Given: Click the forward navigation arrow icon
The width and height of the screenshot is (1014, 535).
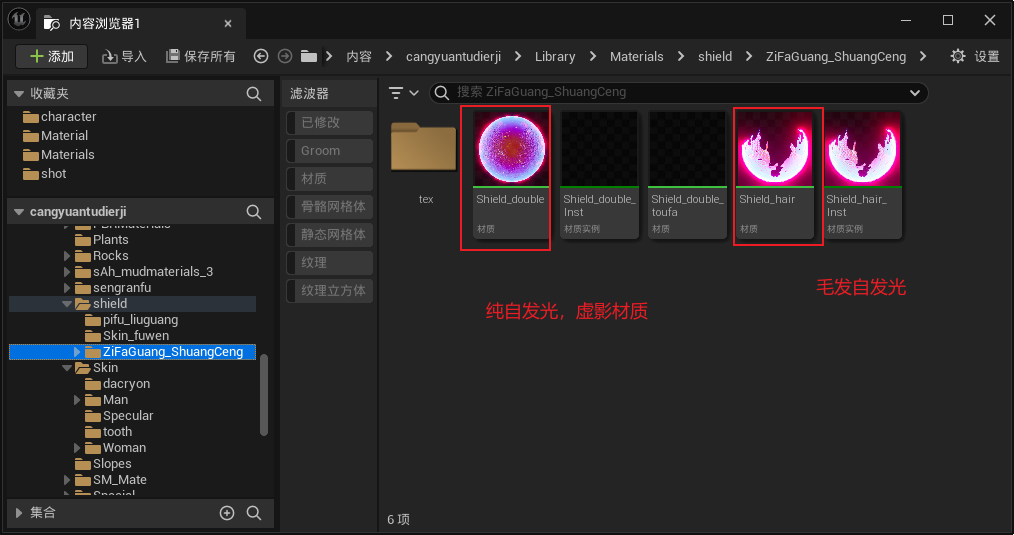Looking at the screenshot, I should (x=285, y=57).
